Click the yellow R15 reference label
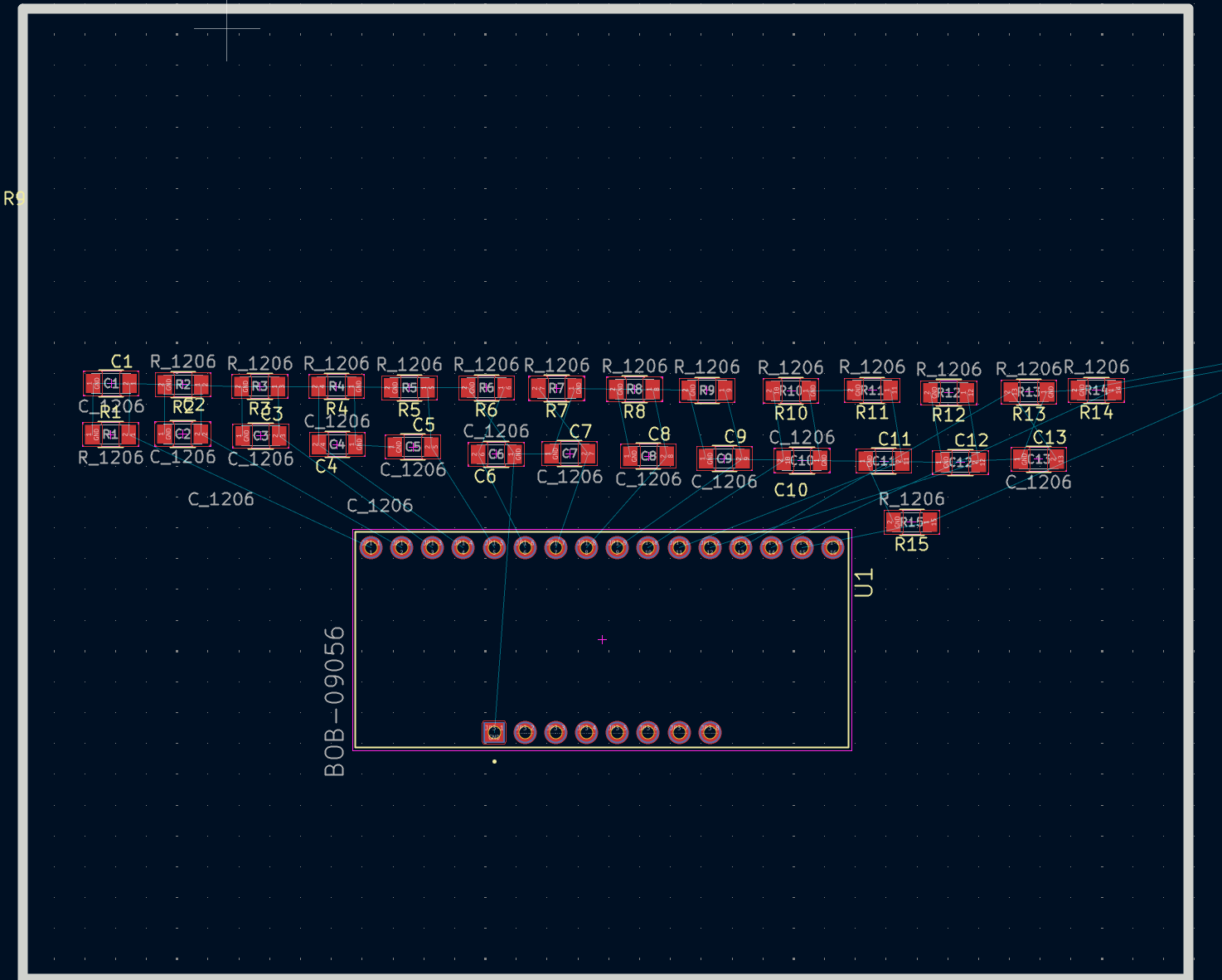Screen dimensions: 1222x980 click(x=911, y=545)
